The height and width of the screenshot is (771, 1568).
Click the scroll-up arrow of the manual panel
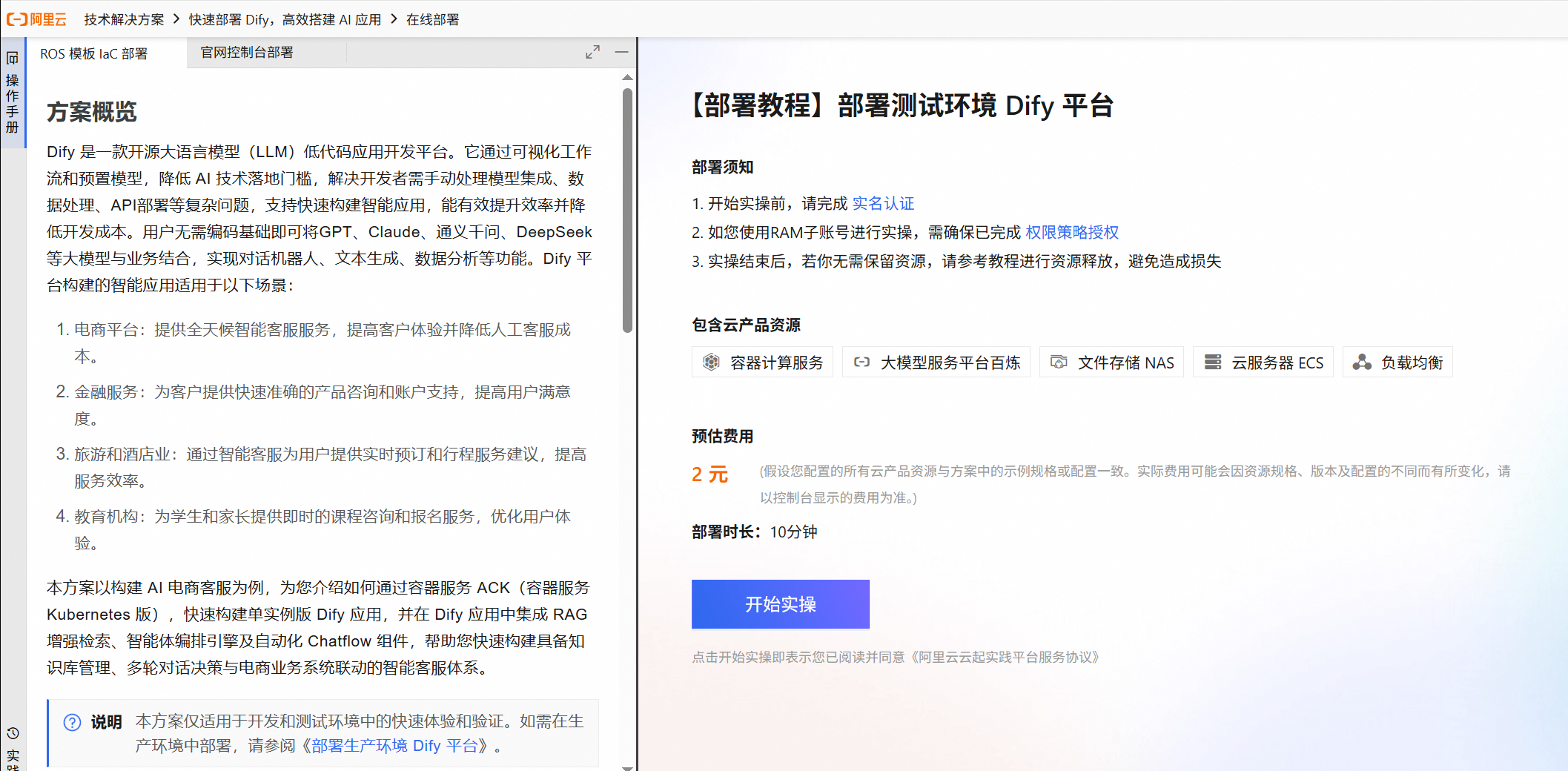tap(627, 77)
